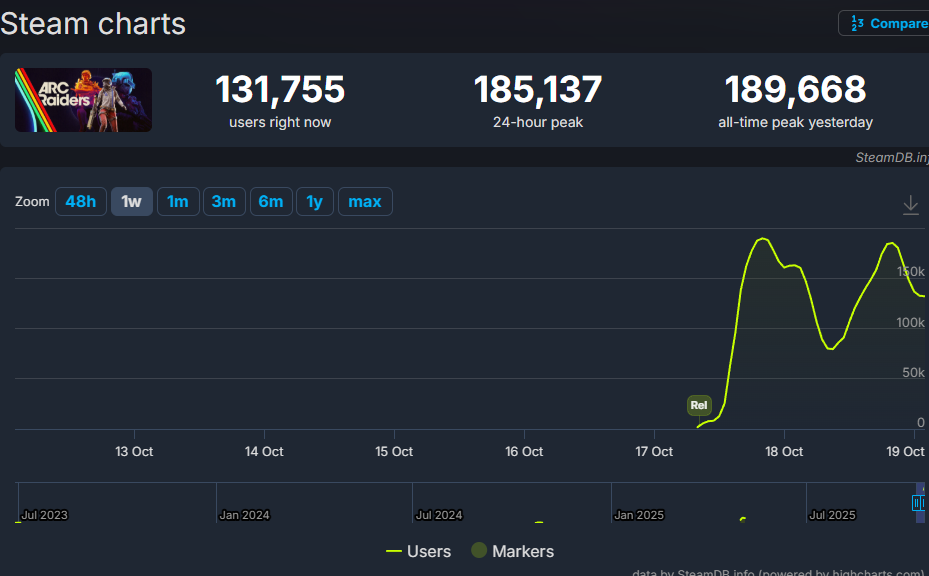Toggle Users series in legend

(418, 551)
